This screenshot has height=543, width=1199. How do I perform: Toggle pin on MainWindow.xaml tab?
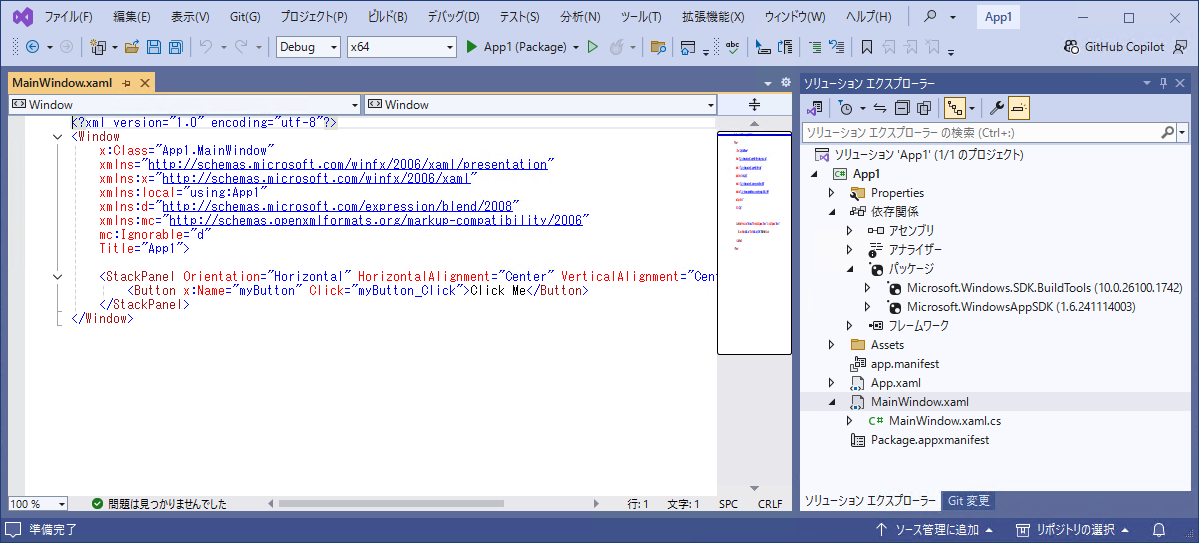point(127,83)
